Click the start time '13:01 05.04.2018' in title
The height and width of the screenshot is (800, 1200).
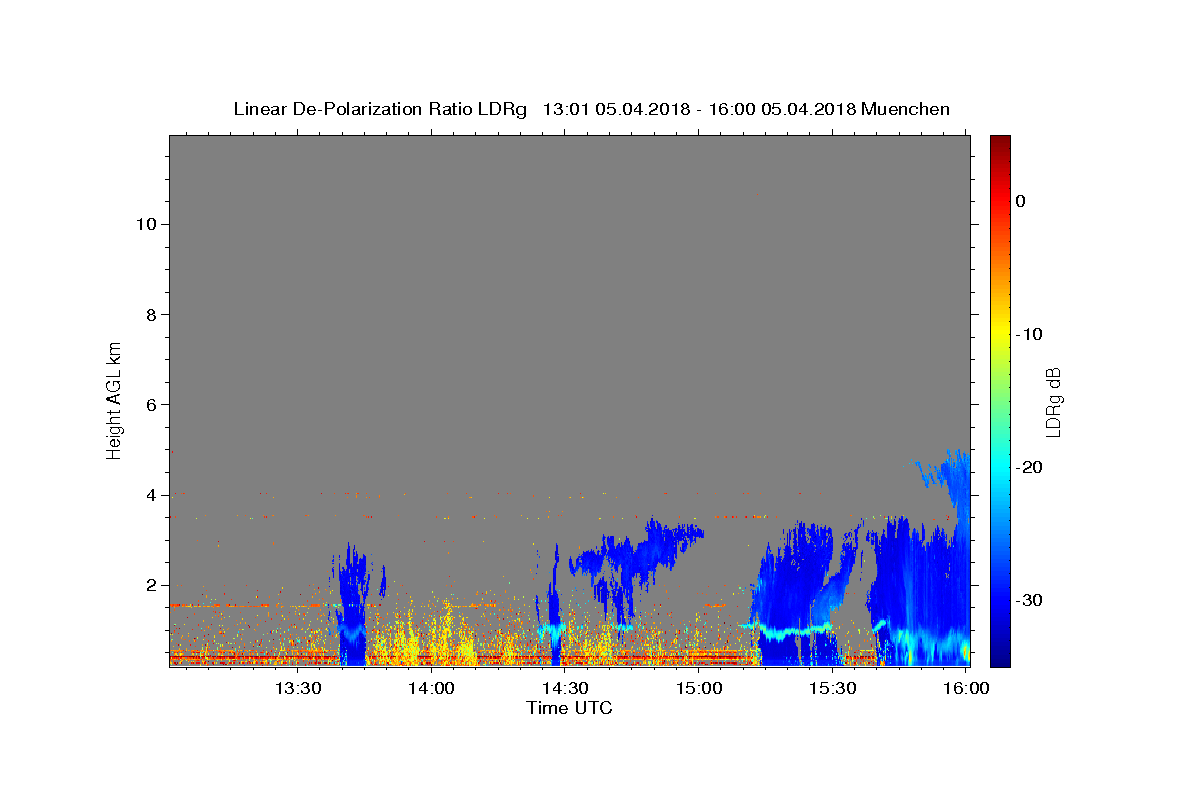616,109
